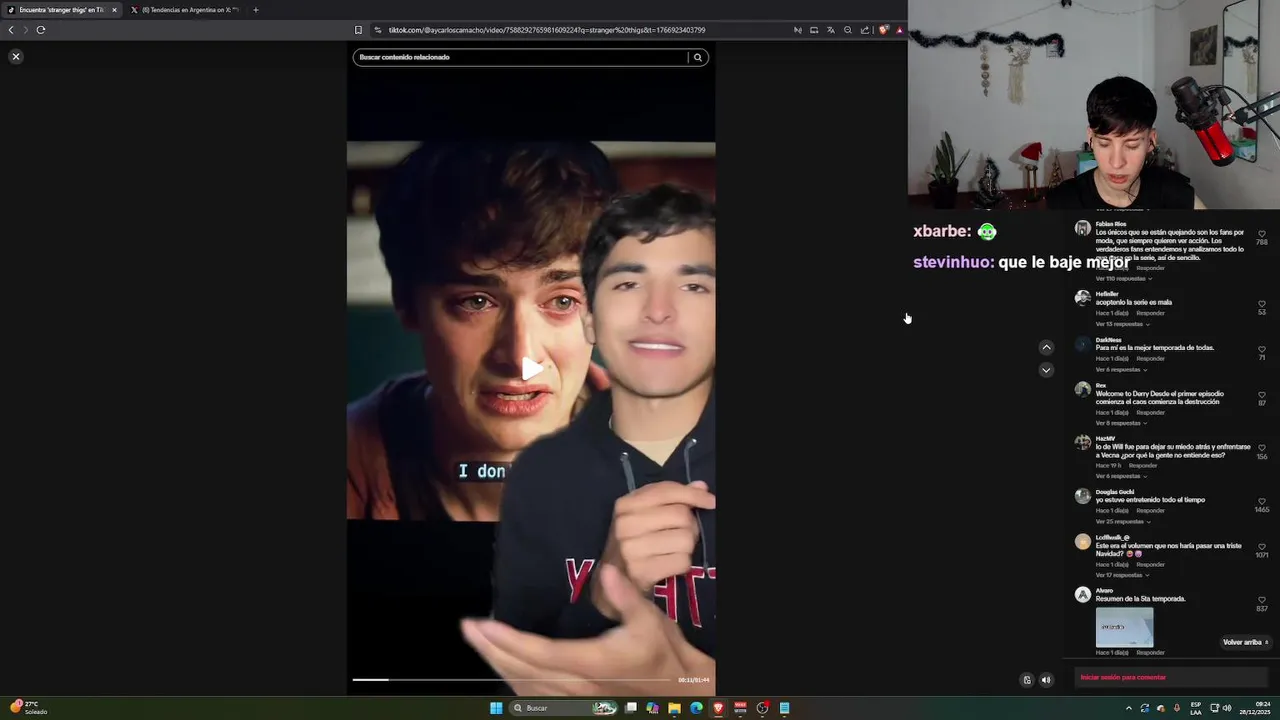Go back in browser history

[x=11, y=30]
